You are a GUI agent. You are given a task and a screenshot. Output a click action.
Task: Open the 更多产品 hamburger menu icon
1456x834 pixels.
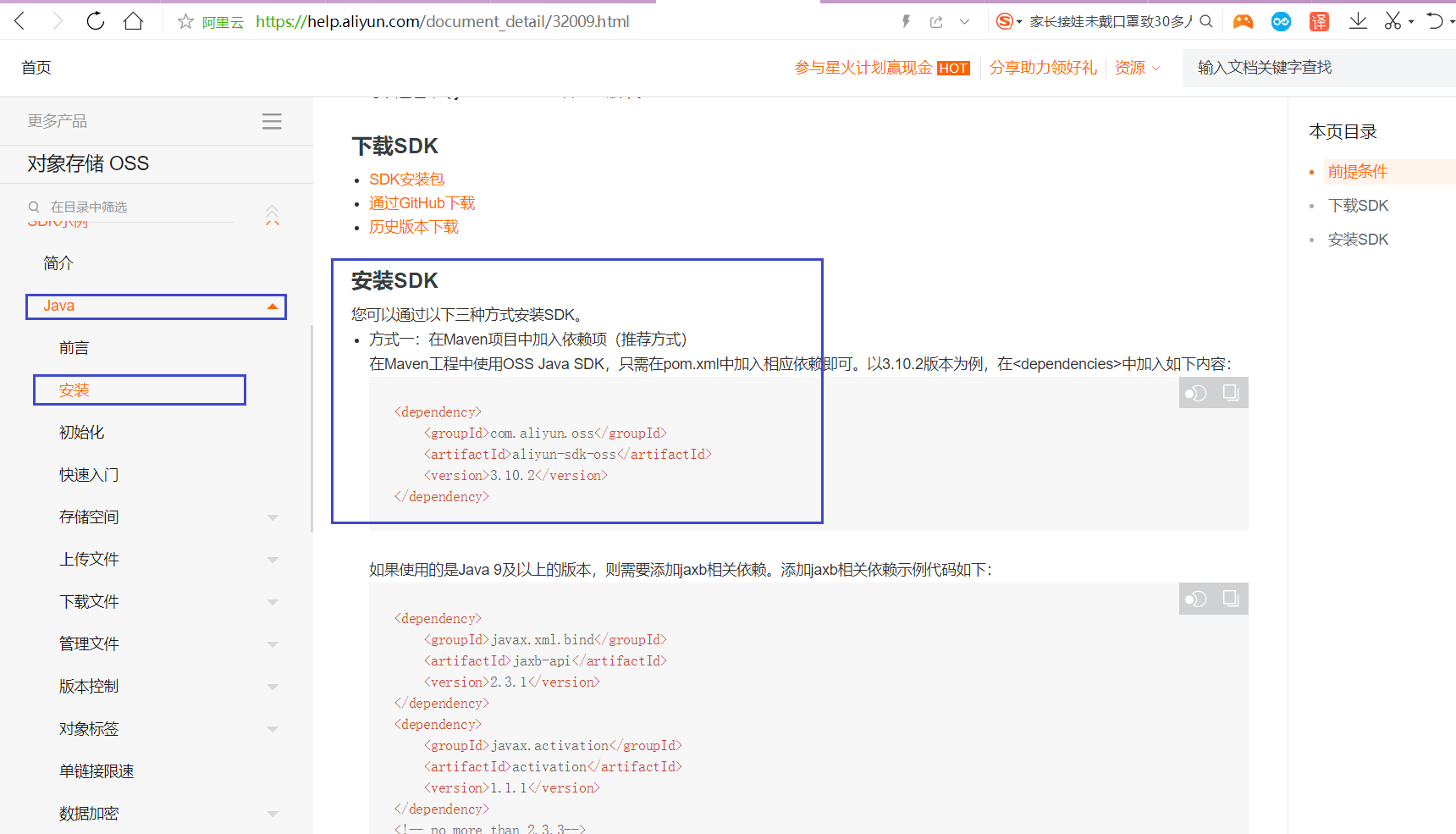(272, 122)
